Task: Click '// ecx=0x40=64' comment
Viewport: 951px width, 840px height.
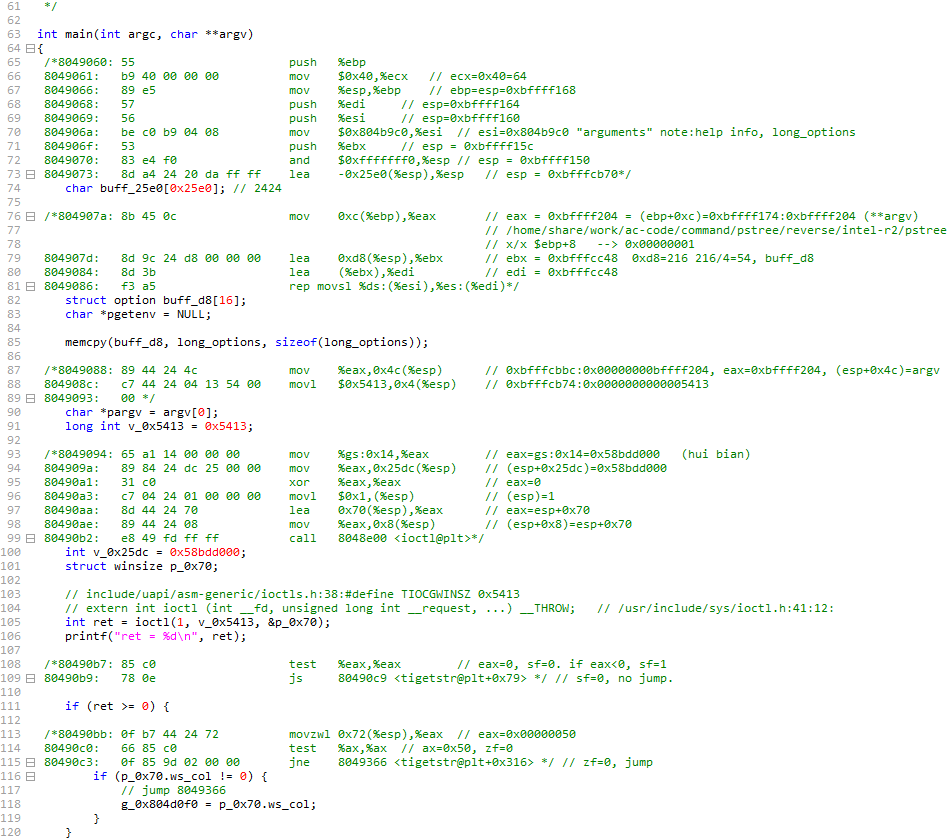Action: (478, 76)
